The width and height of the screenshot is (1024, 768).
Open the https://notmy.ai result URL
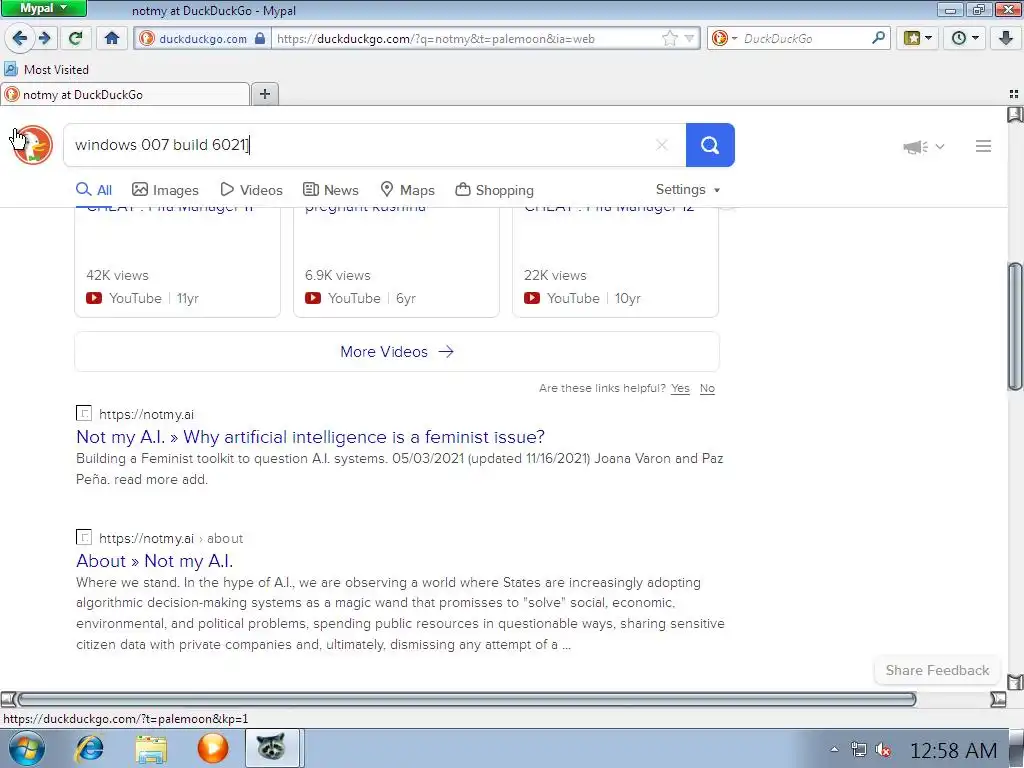[146, 414]
